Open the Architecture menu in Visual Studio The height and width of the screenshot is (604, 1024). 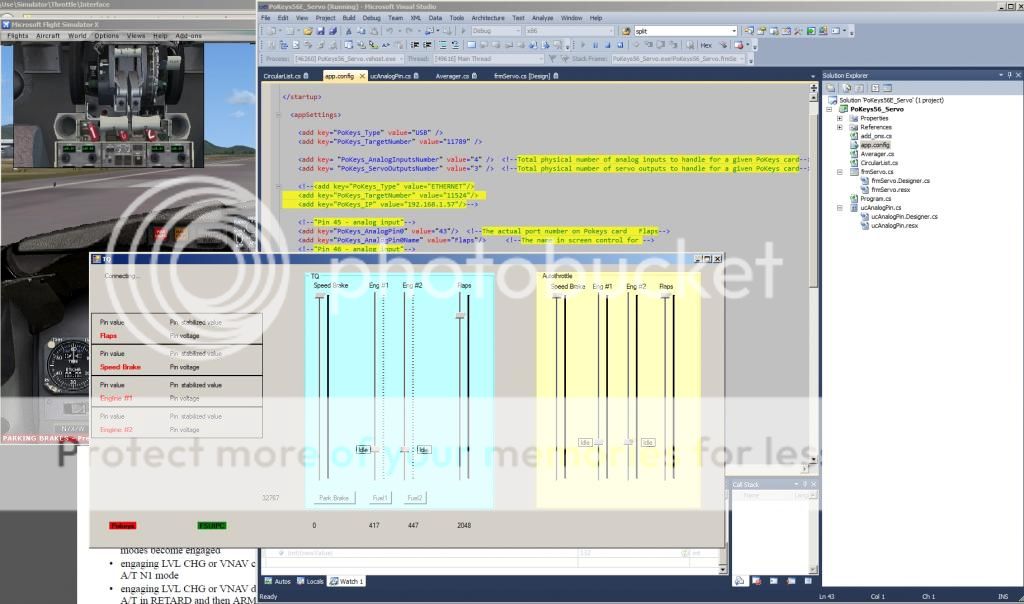point(488,18)
